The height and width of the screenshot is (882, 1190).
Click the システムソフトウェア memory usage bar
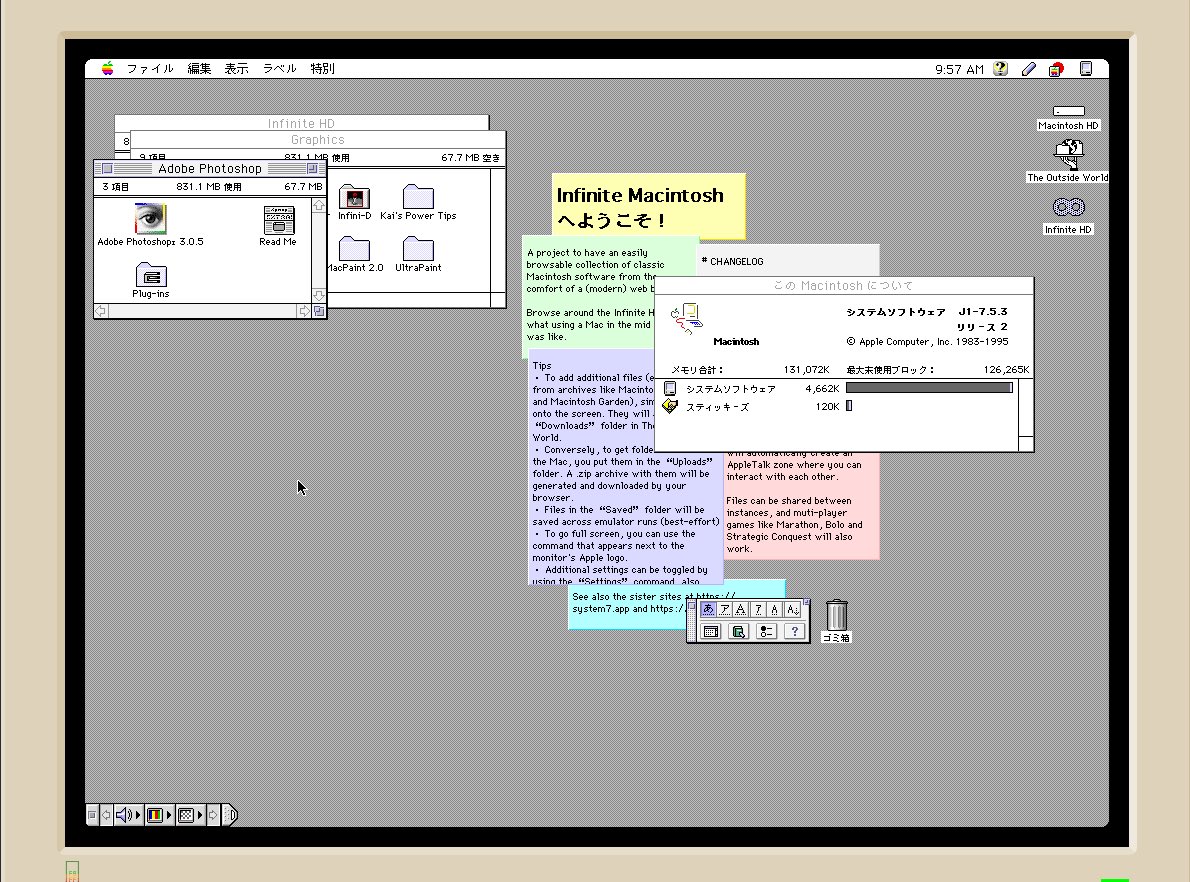tap(930, 388)
